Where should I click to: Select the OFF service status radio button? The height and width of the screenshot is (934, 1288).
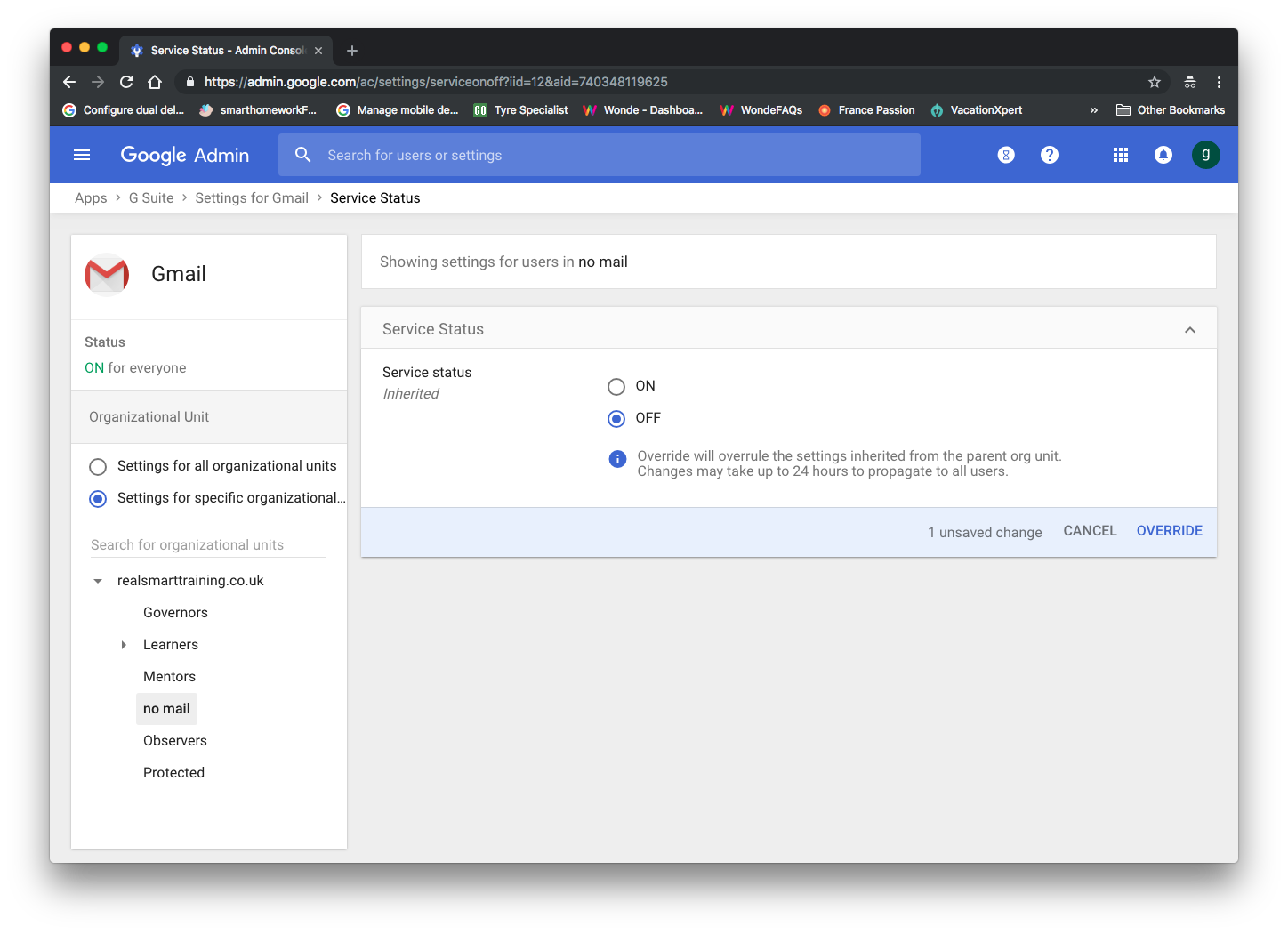point(616,419)
